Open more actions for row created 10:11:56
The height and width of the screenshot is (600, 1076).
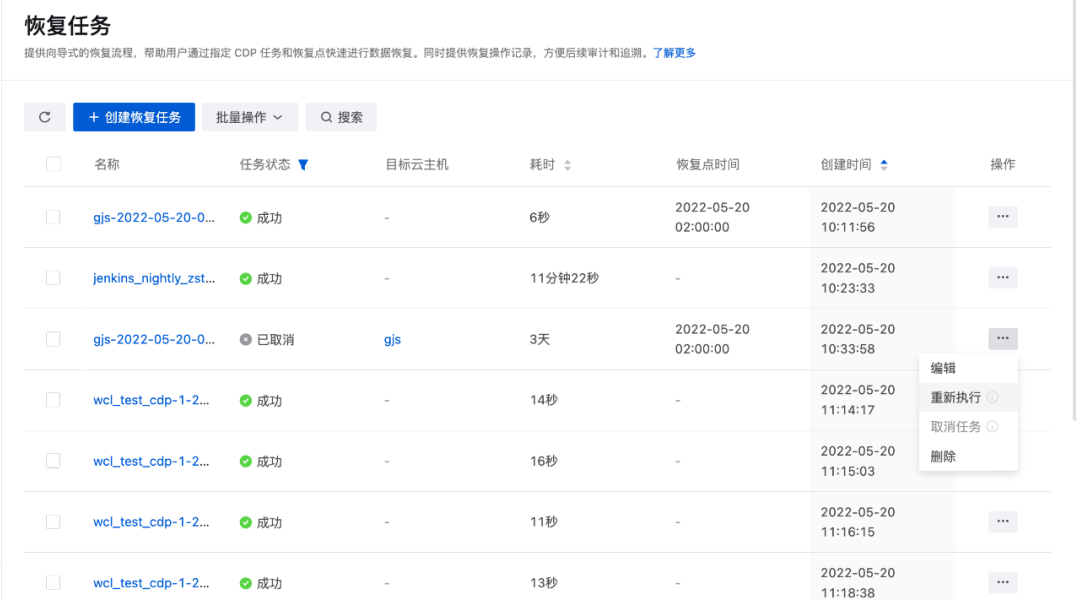[1003, 217]
